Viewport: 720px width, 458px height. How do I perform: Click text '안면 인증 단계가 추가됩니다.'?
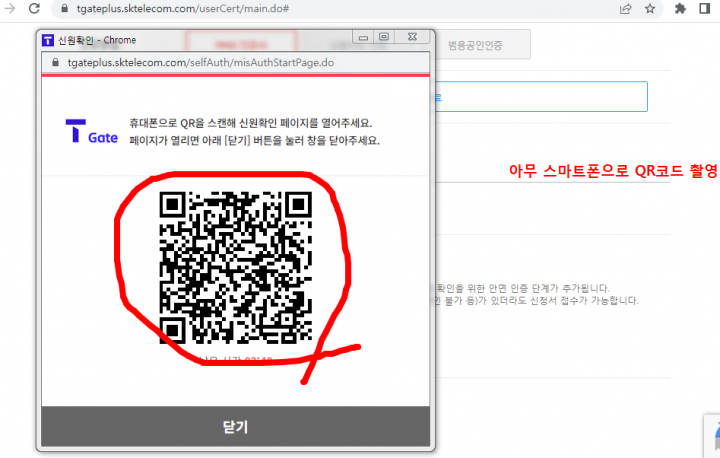tap(549, 288)
